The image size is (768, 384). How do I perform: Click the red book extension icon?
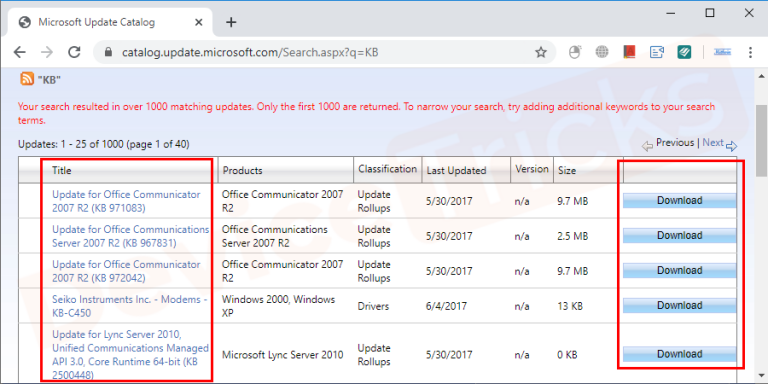pyautogui.click(x=629, y=52)
